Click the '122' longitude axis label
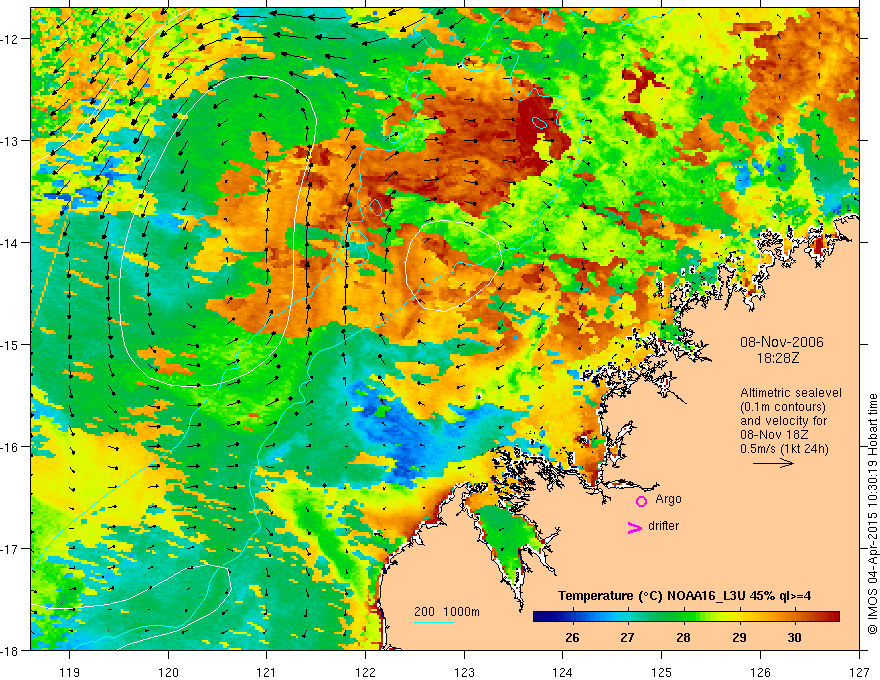The height and width of the screenshot is (680, 880). pyautogui.click(x=365, y=672)
